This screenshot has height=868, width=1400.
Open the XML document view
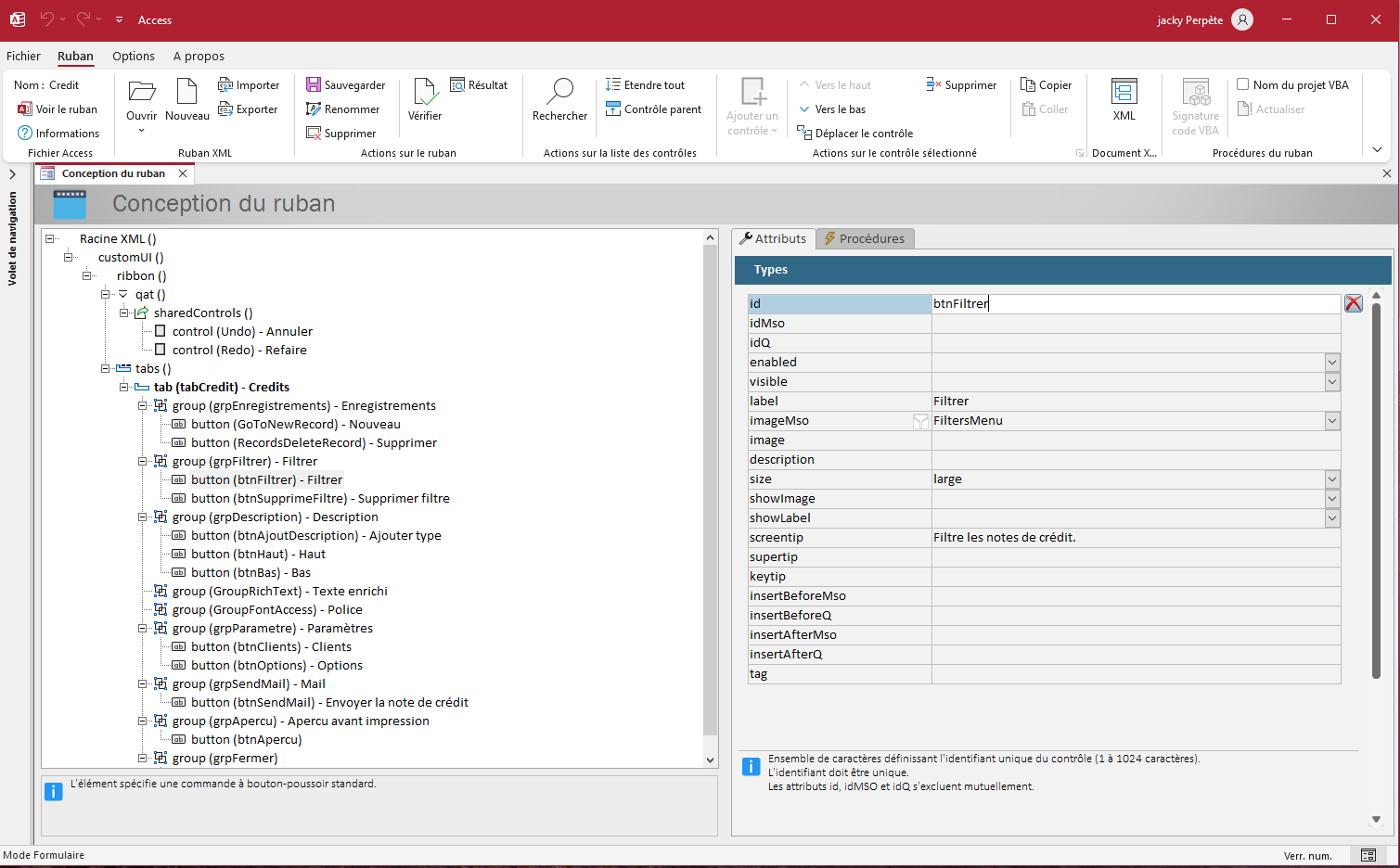point(1124,92)
